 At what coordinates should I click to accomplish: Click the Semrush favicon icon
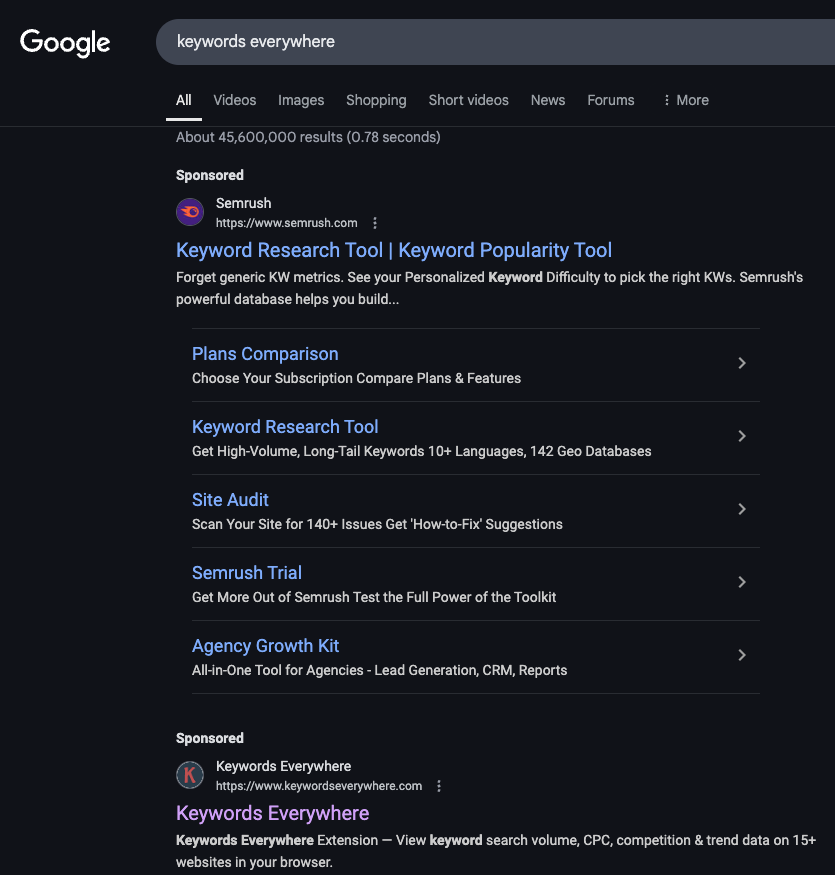pos(190,212)
